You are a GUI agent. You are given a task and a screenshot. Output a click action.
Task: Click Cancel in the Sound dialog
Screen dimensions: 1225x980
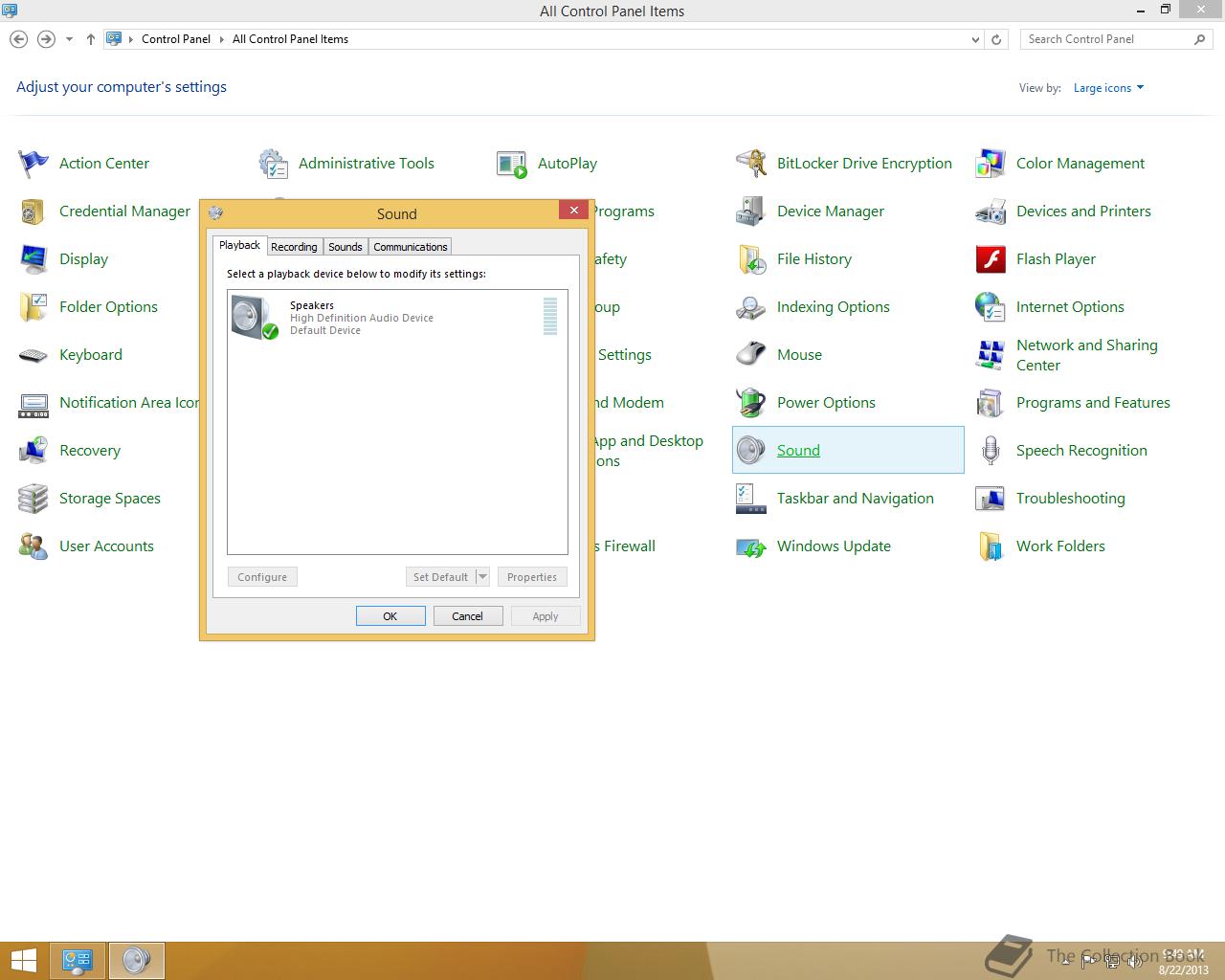point(467,616)
